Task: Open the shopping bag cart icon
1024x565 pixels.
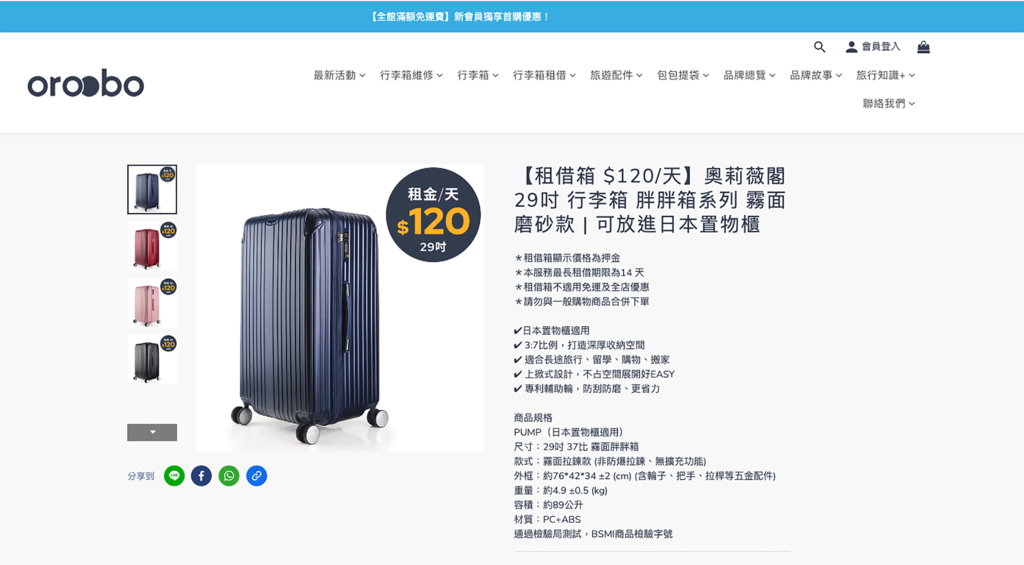Action: [923, 47]
